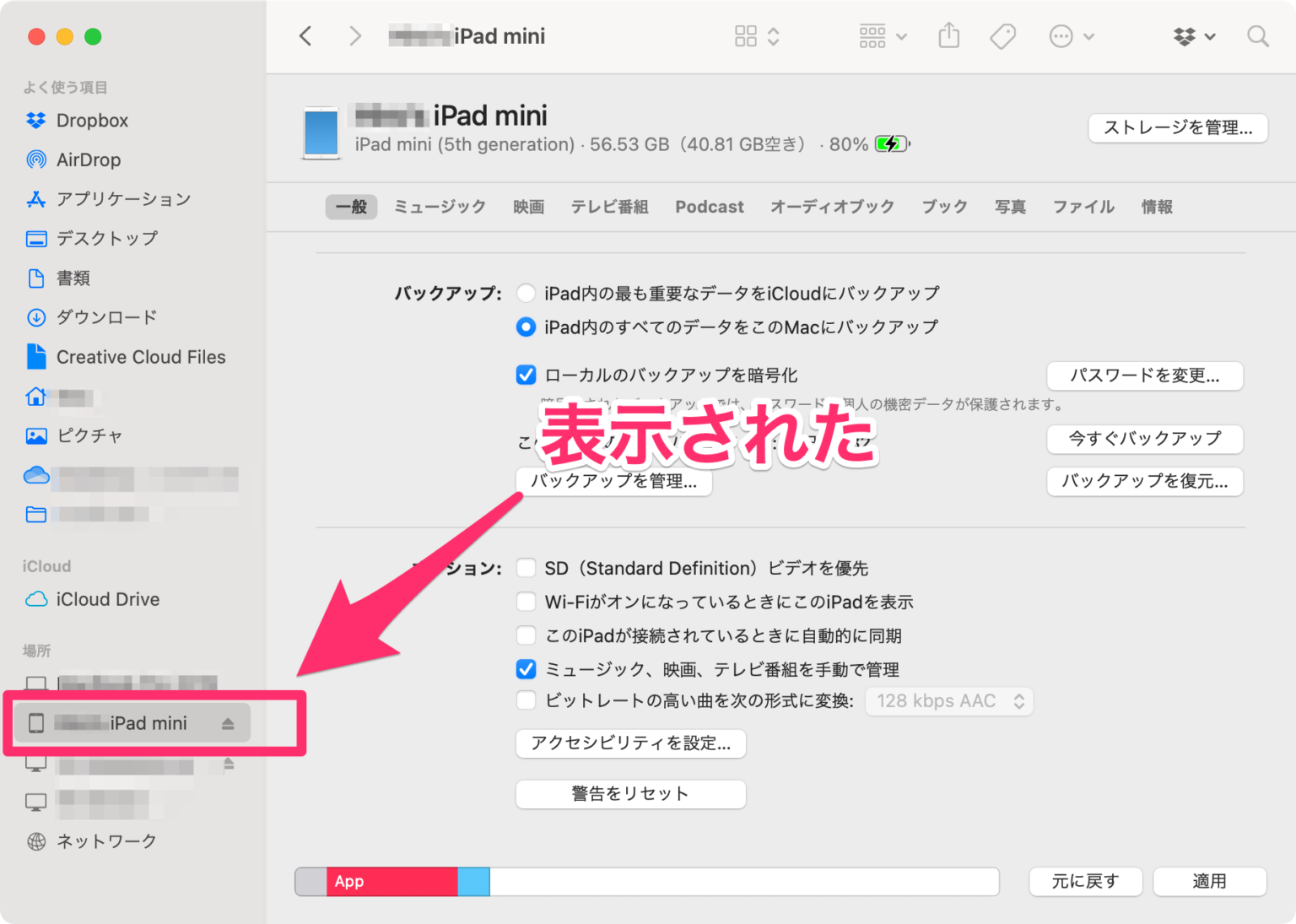This screenshot has width=1296, height=924.
Task: Click the App segment of the storage bar
Action: coord(392,881)
